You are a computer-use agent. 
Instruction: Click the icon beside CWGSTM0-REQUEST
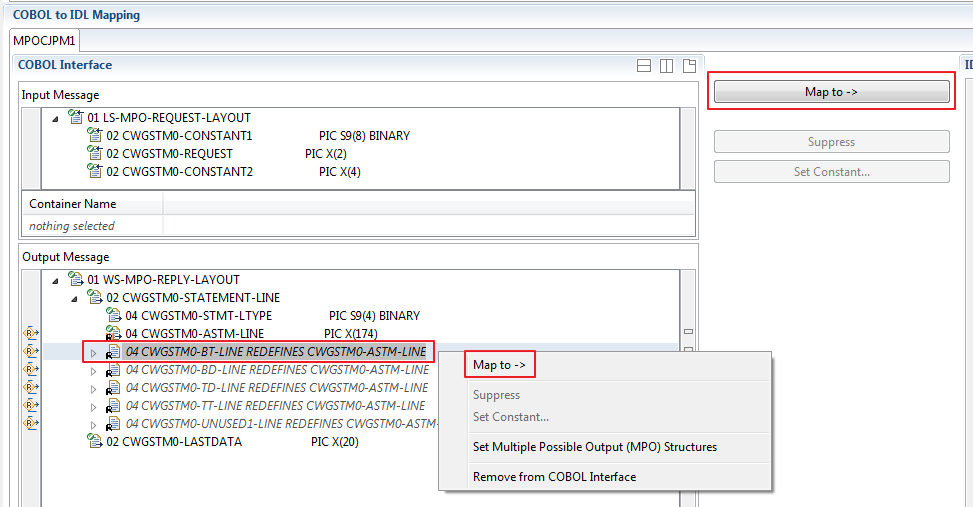pos(94,153)
